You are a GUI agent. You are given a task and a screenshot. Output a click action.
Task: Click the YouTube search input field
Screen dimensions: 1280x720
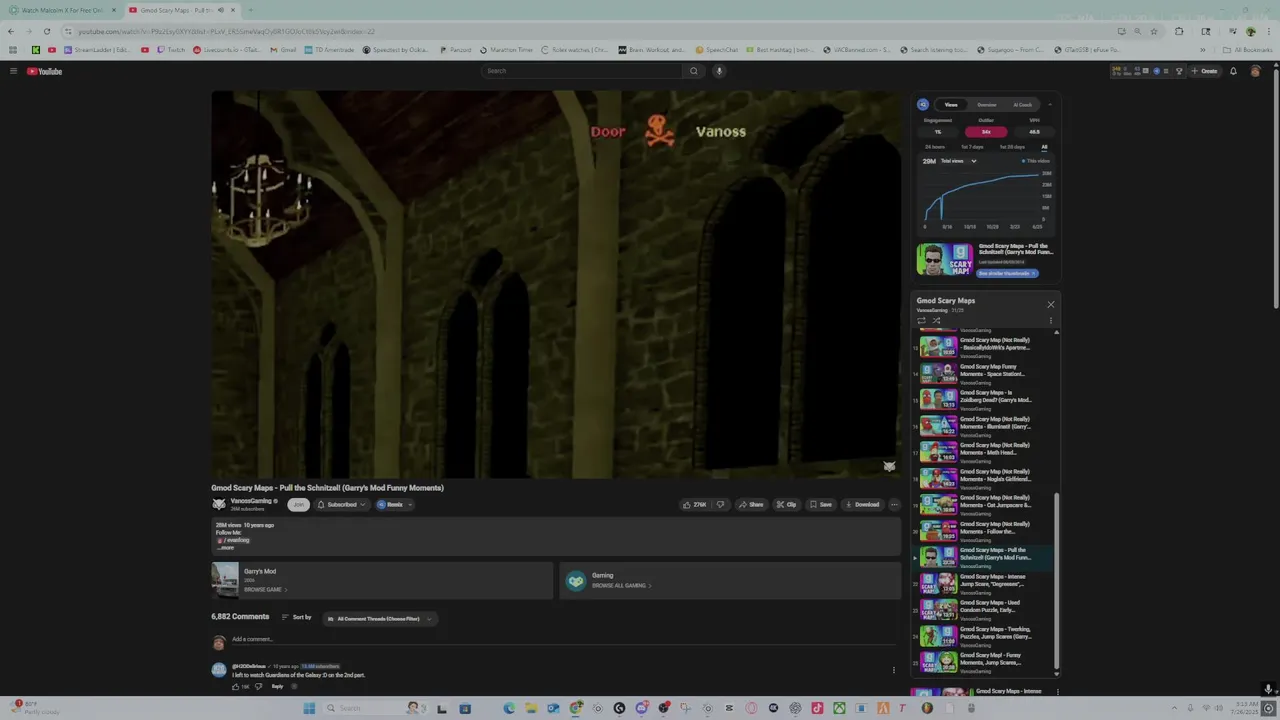[582, 71]
